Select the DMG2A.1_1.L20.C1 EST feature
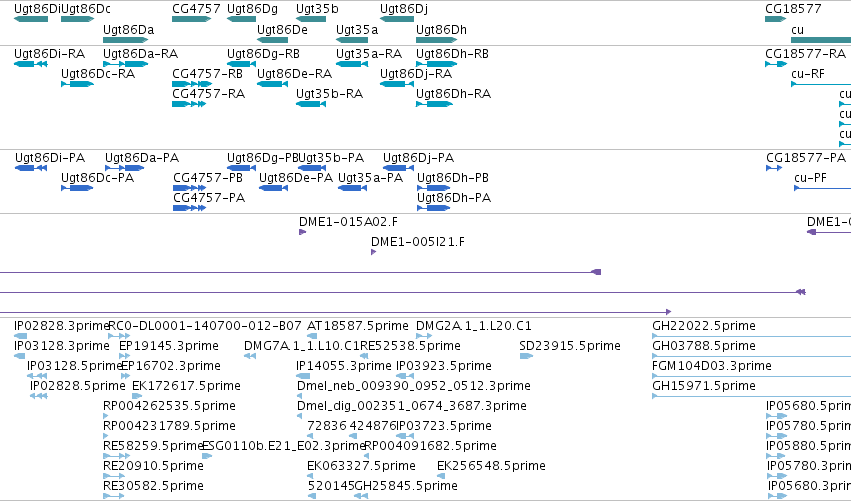 coord(424,336)
